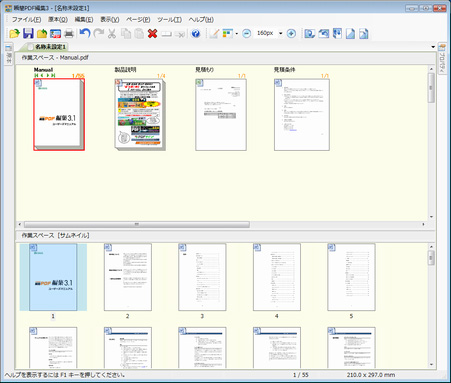The width and height of the screenshot is (451, 383).
Task: Open the ヘルプ(H) menu
Action: (201, 20)
